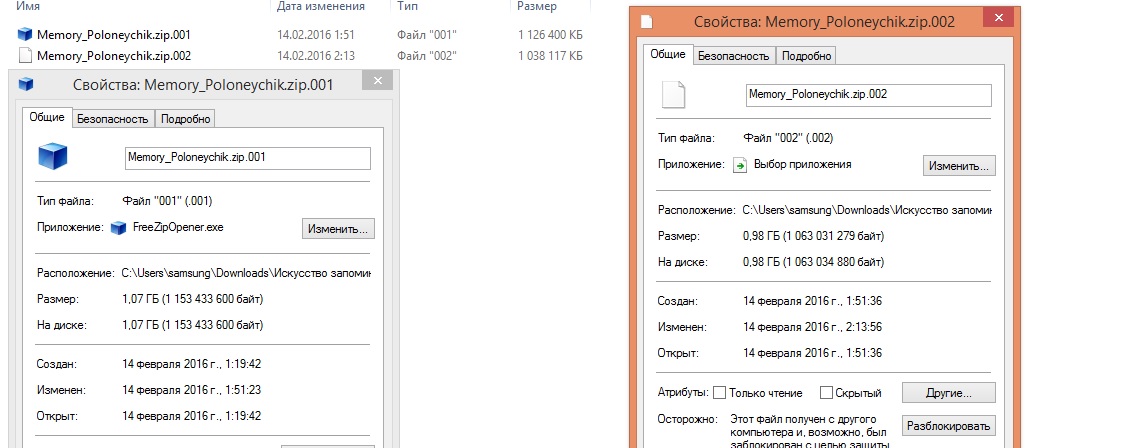The image size is (1145, 448).
Task: Toggle the "Скрытый" attribute checkbox
Action: click(x=826, y=393)
